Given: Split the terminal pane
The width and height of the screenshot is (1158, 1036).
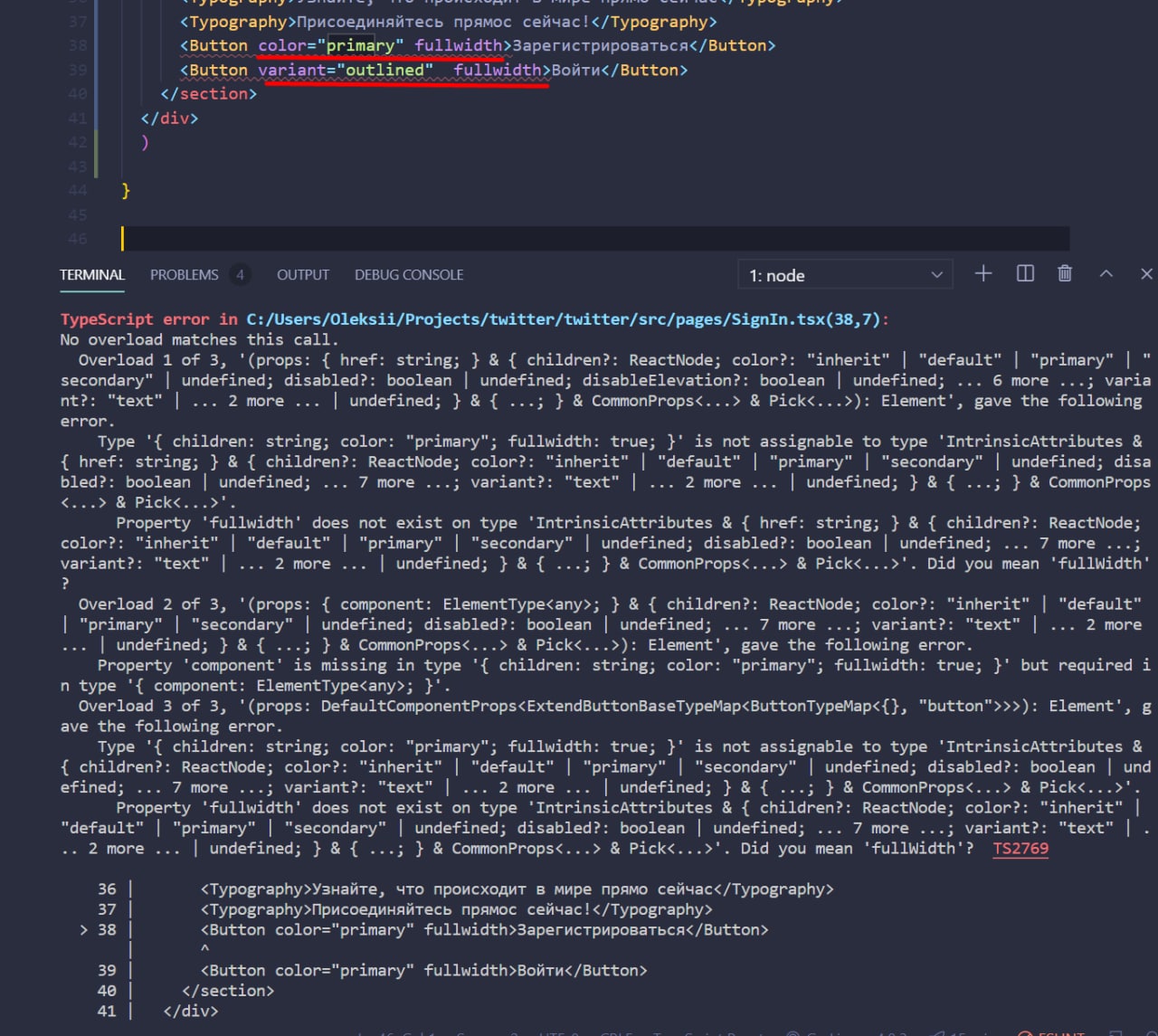Looking at the screenshot, I should pos(1025,273).
